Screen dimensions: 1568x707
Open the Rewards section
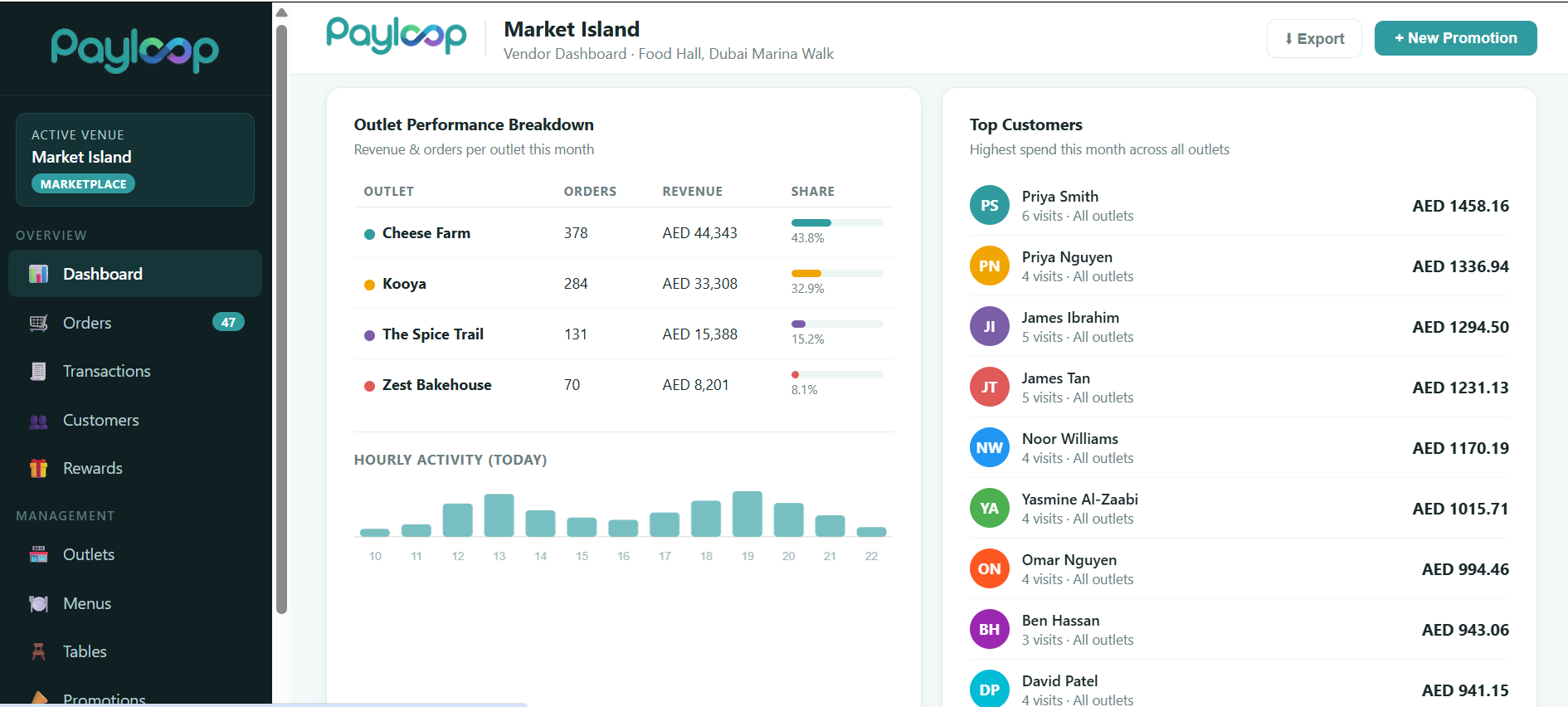(x=135, y=468)
